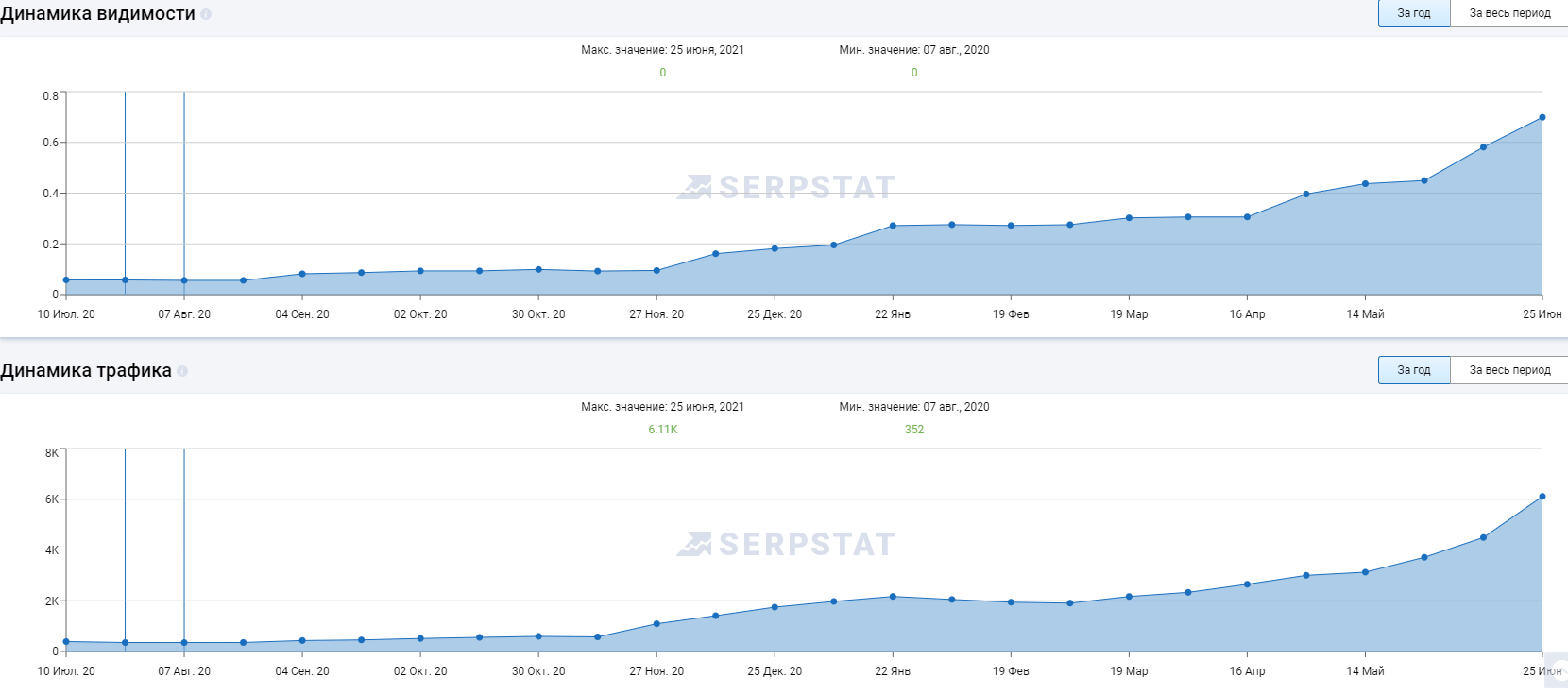This screenshot has height=694, width=1568.
Task: Click the 07 Авг. 20 vertical marker in traffic chart
Action: click(184, 548)
